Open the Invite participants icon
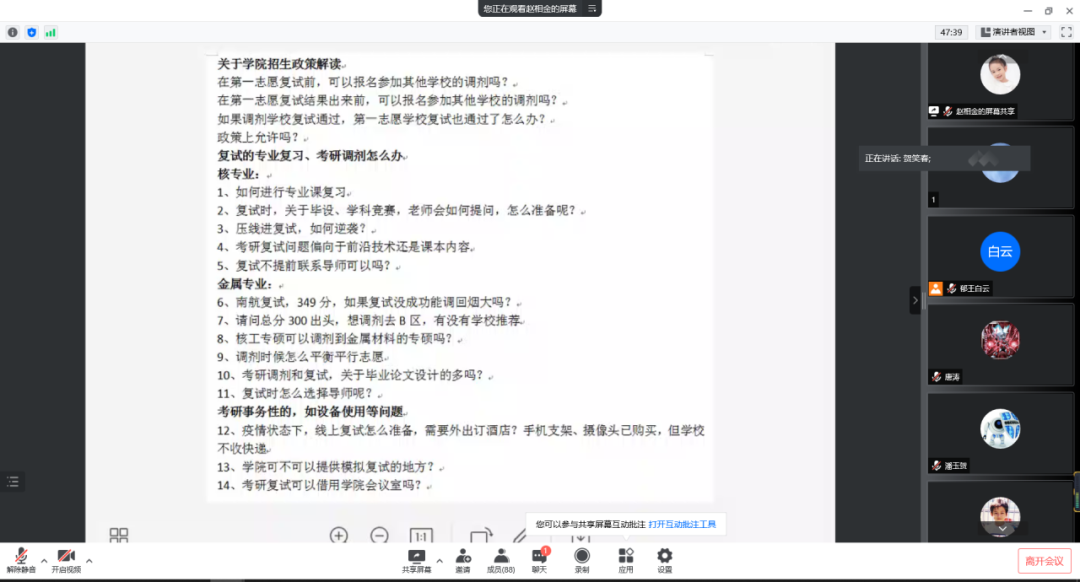This screenshot has height=582, width=1080. coord(463,559)
